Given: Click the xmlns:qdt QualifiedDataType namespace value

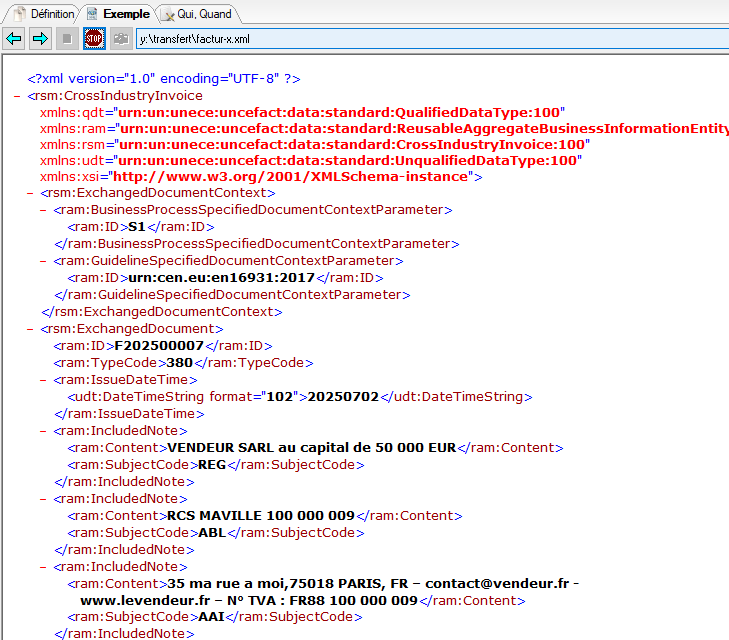Looking at the screenshot, I should point(339,112).
